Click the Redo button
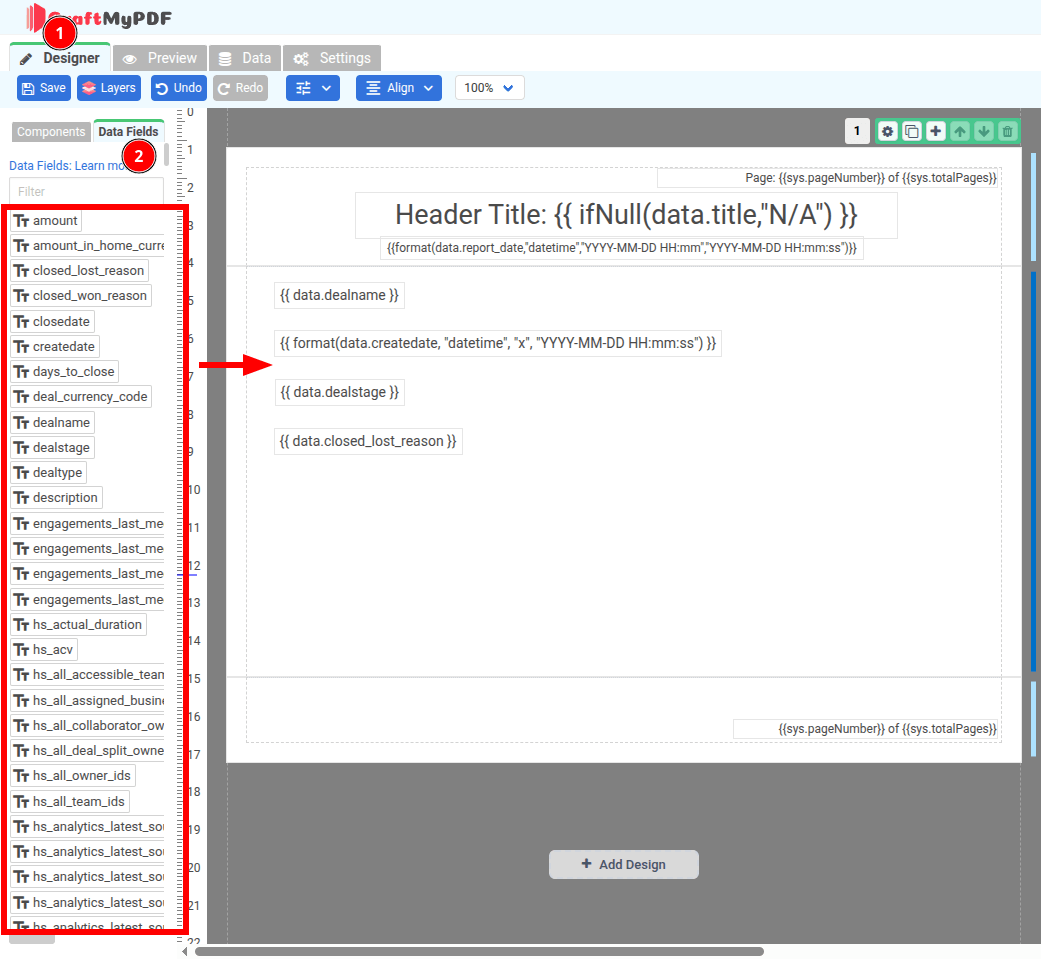The image size is (1041, 965). 240,88
